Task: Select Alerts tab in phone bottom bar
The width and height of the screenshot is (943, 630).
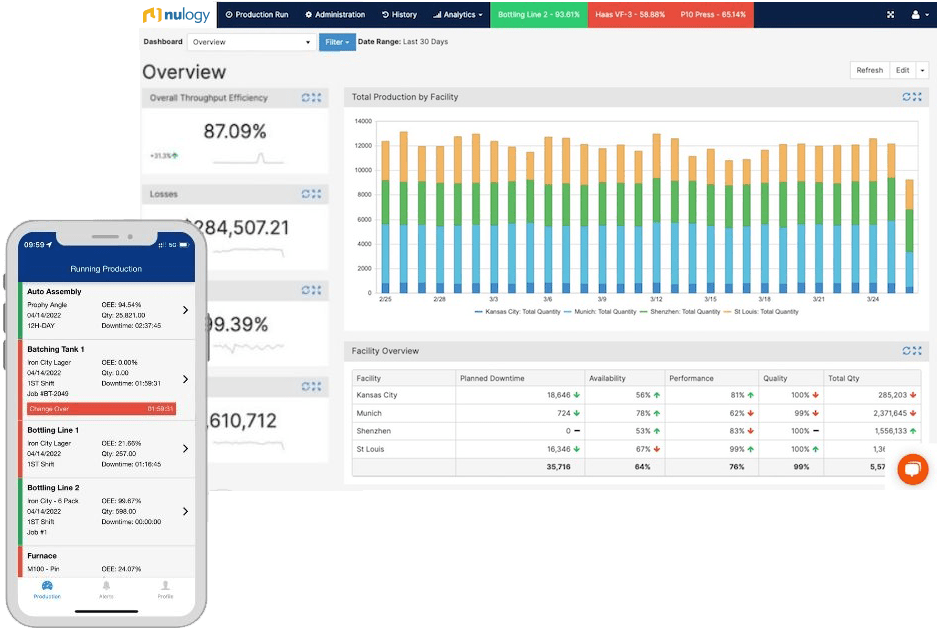Action: coord(106,589)
